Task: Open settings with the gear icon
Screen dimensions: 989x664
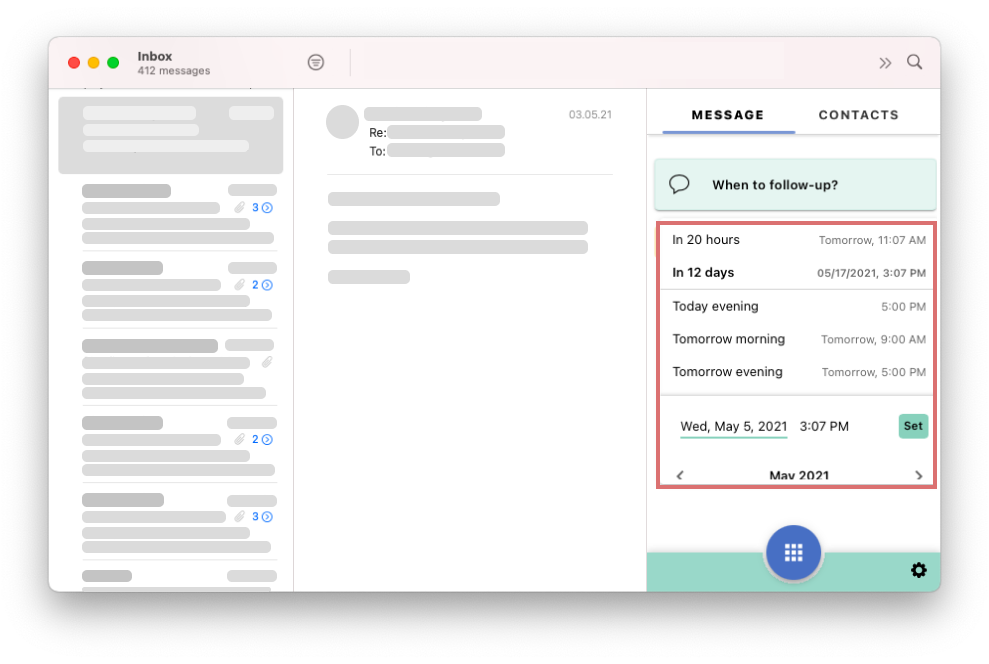Action: [x=919, y=570]
